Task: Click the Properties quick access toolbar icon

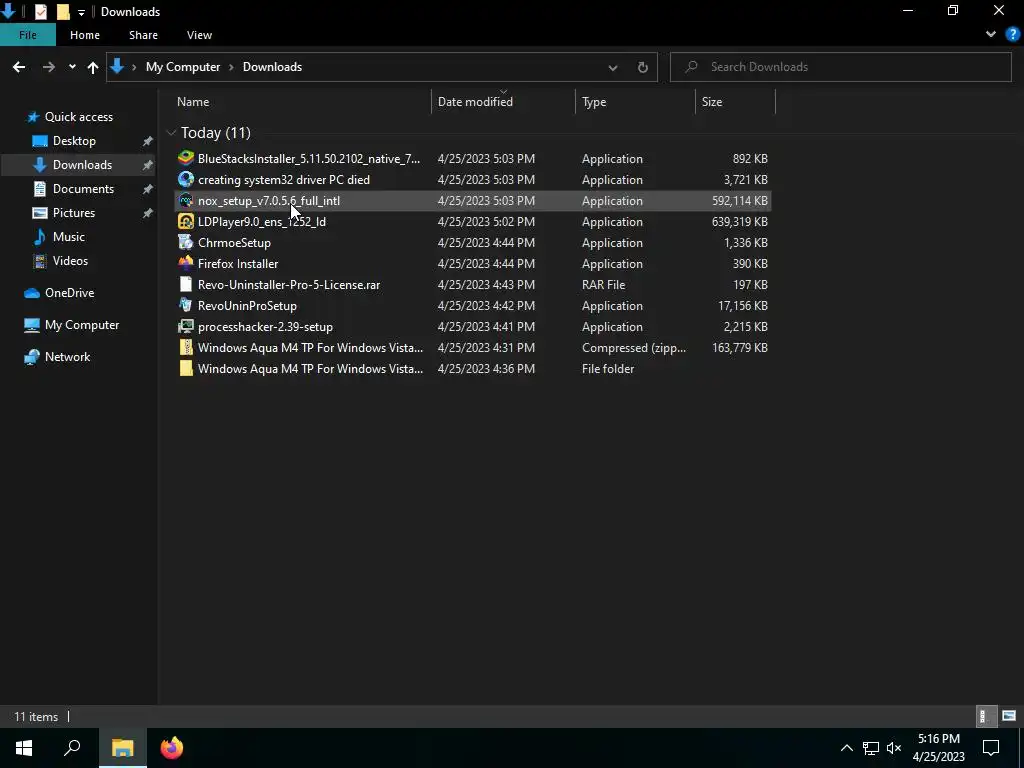Action: tap(40, 12)
